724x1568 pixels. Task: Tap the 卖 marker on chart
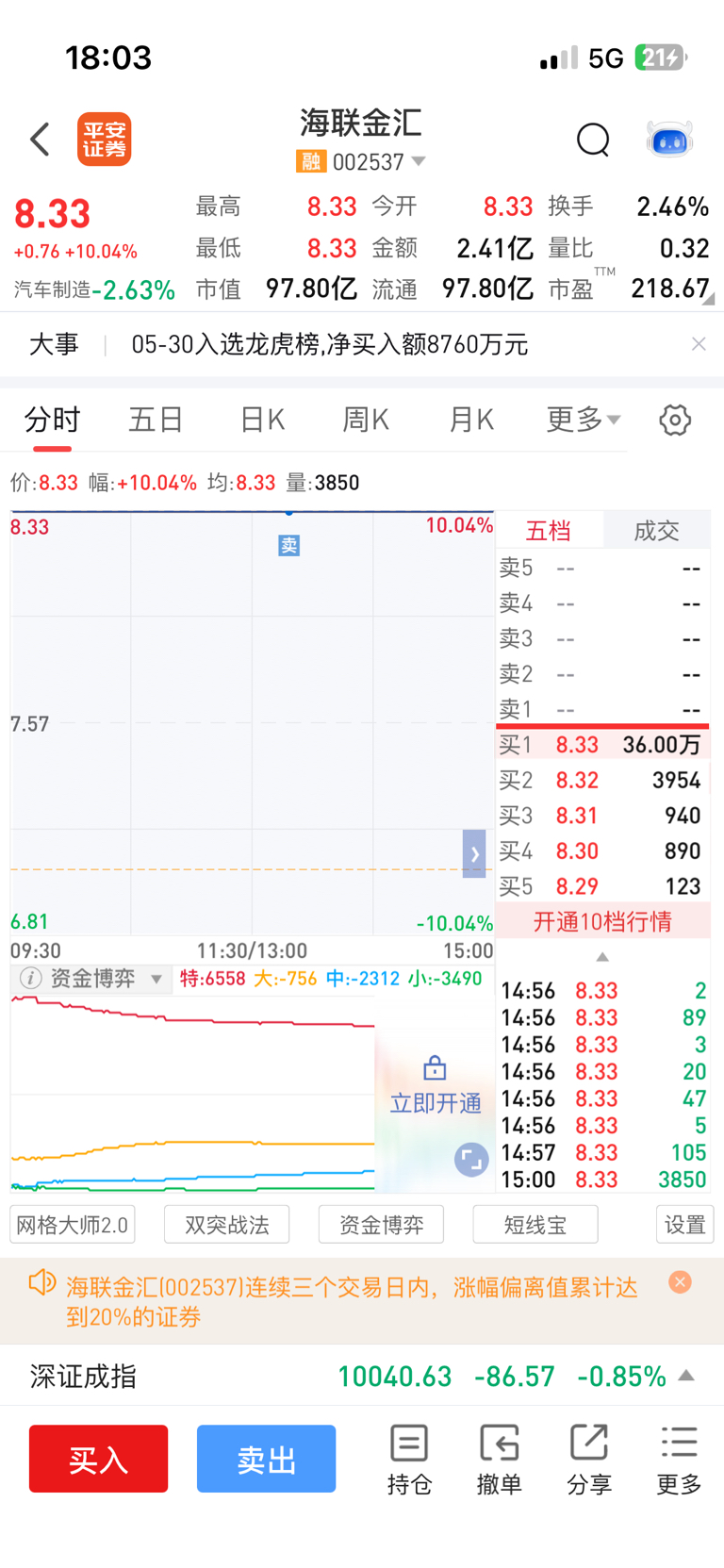(288, 545)
